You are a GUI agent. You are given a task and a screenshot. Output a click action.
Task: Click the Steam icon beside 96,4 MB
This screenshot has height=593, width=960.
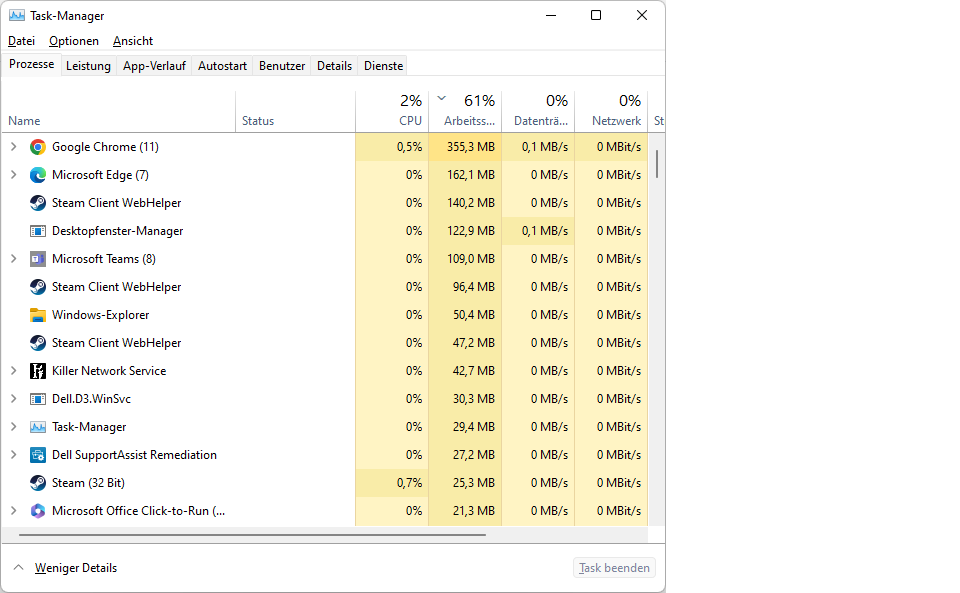pos(38,287)
